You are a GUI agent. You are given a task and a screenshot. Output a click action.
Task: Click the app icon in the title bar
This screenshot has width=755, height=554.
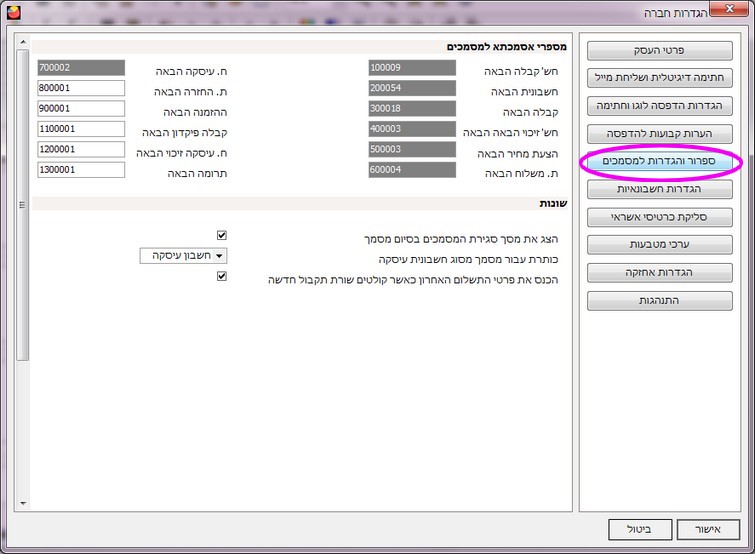coord(11,11)
